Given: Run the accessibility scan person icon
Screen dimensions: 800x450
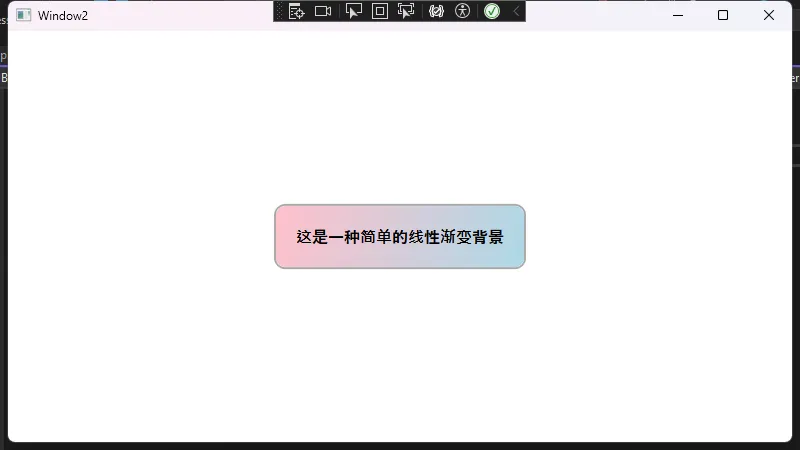Looking at the screenshot, I should (462, 11).
